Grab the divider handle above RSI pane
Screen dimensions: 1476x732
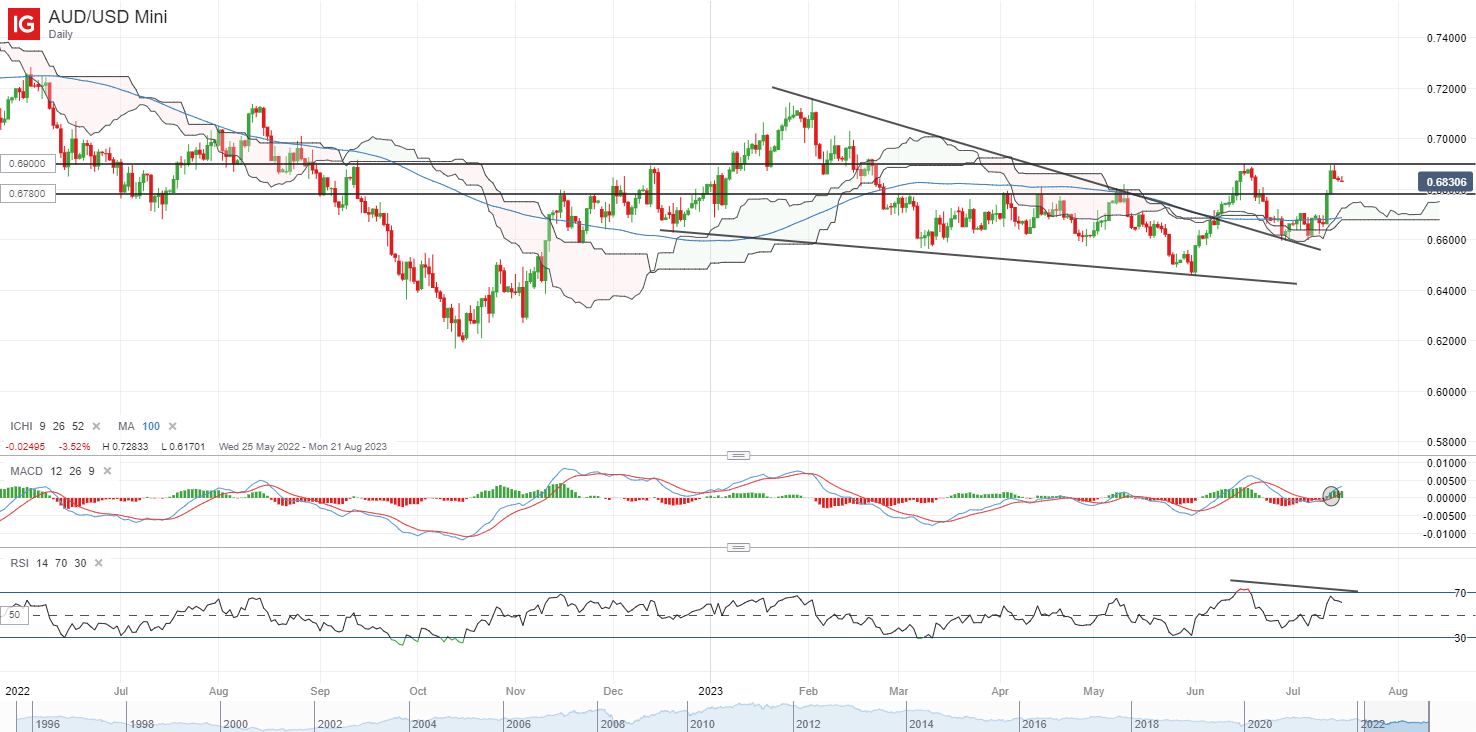[738, 547]
